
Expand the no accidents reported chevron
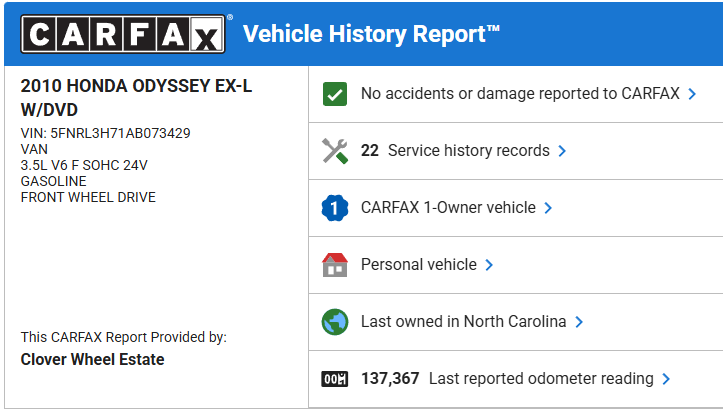691,94
